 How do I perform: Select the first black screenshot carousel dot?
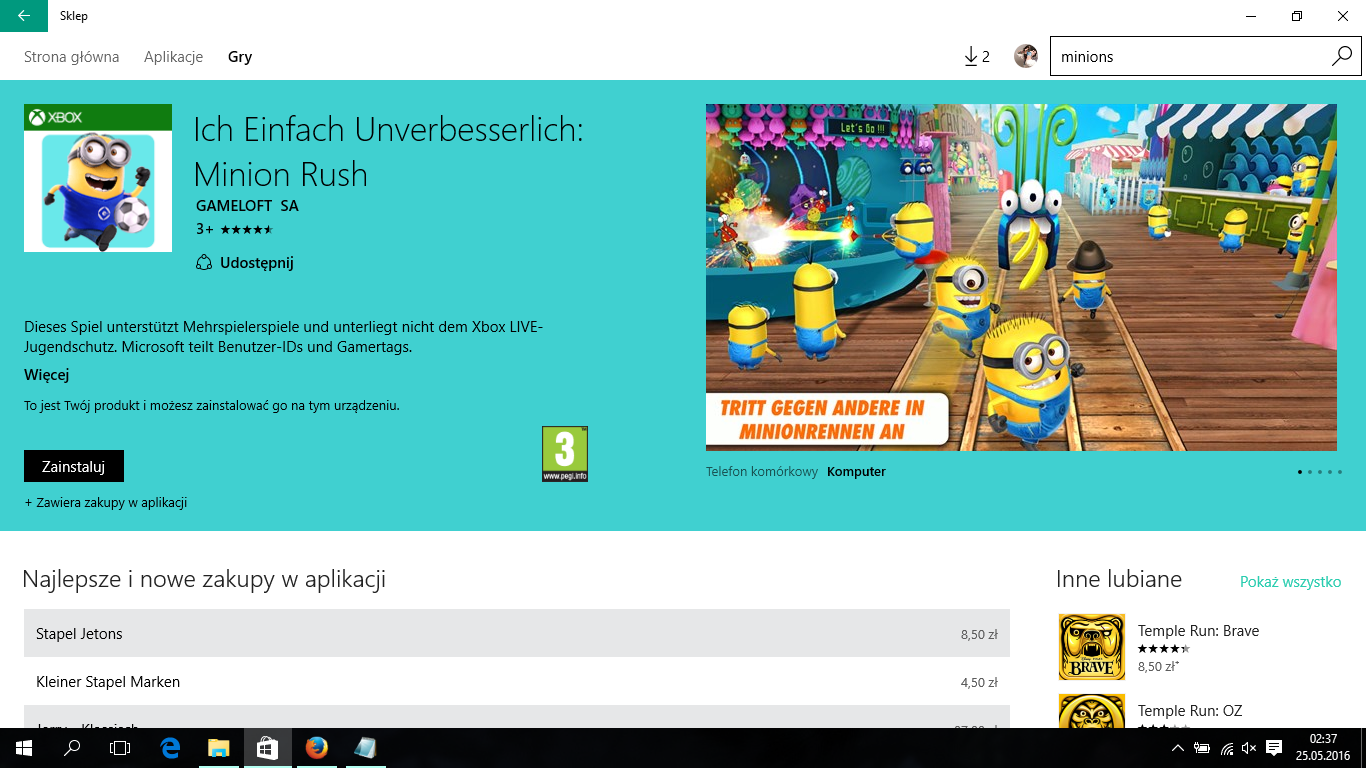click(x=1300, y=471)
